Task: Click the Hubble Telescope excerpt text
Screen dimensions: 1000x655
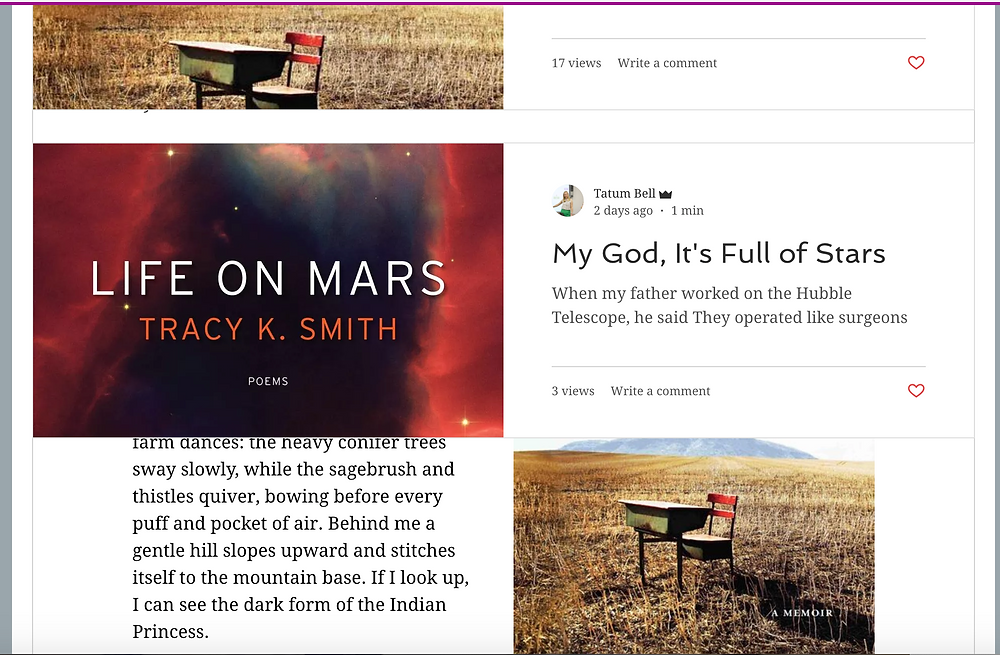Action: click(x=730, y=305)
